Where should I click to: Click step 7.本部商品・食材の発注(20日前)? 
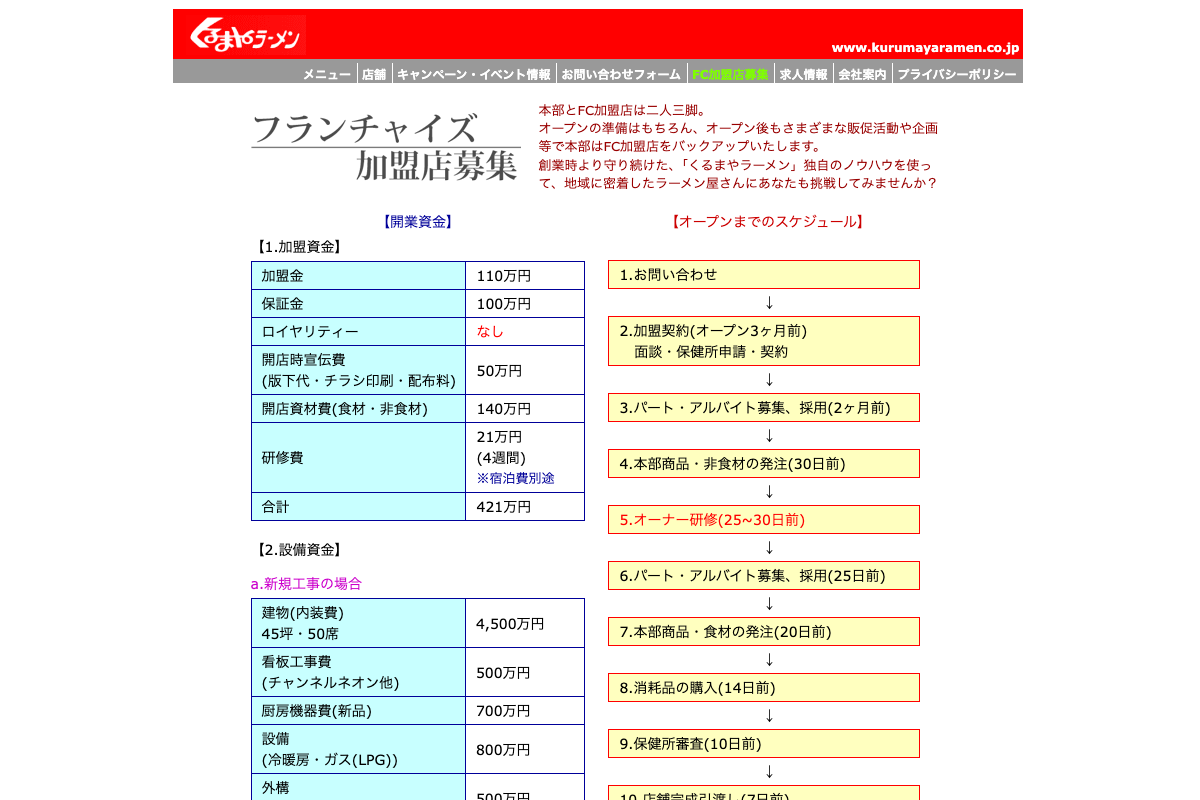pos(764,632)
